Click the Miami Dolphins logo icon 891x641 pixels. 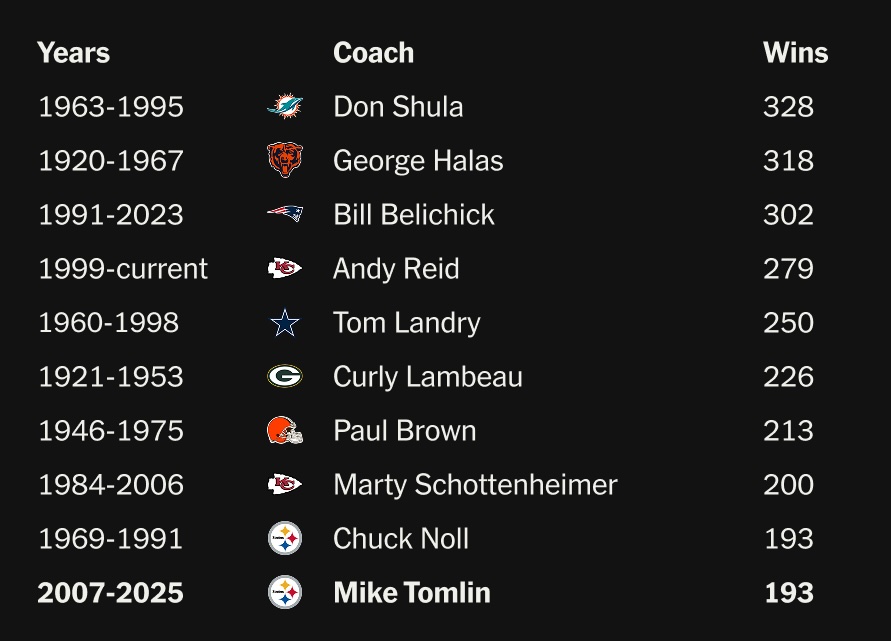285,106
